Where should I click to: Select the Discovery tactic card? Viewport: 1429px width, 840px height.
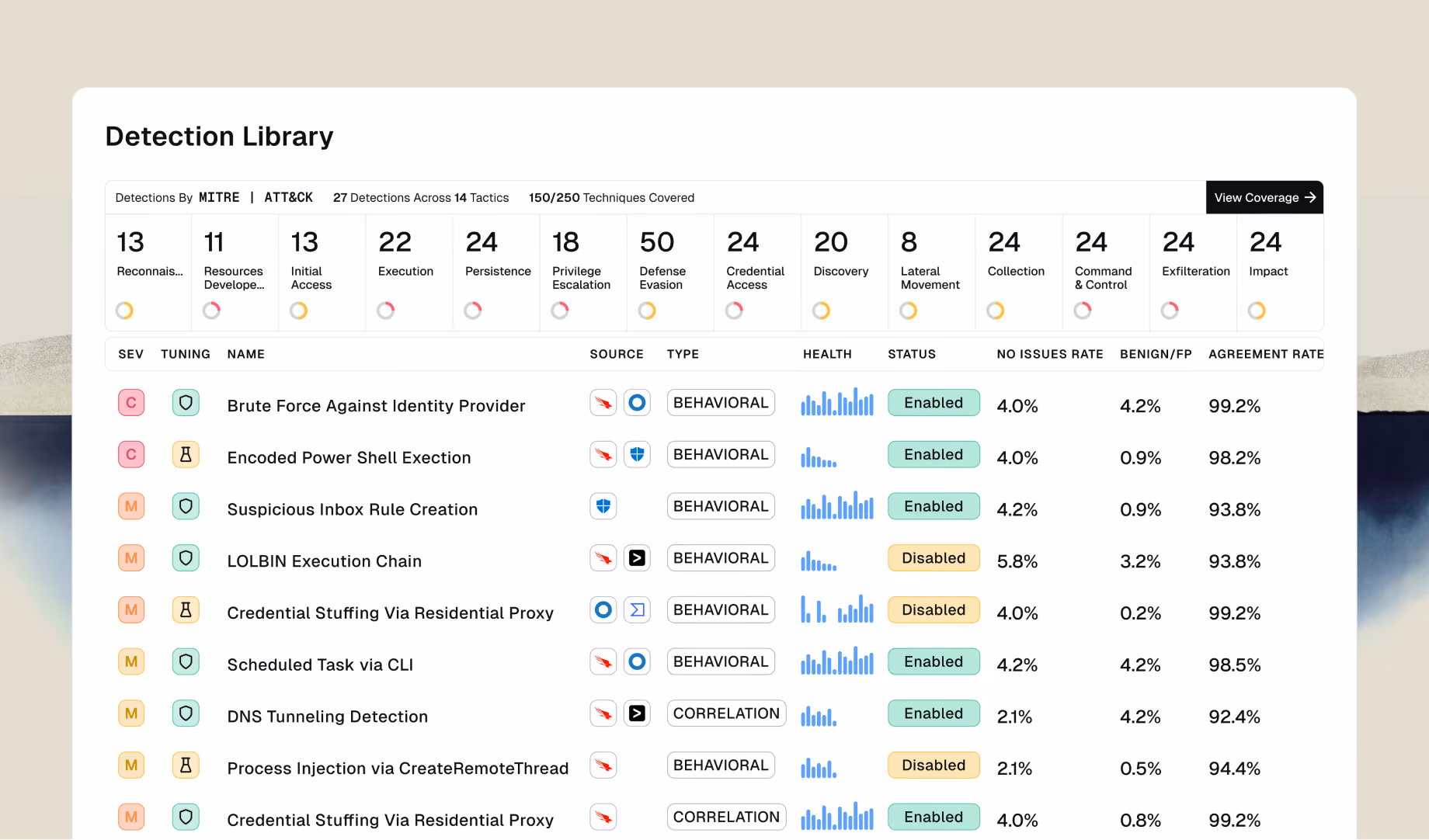coord(845,273)
